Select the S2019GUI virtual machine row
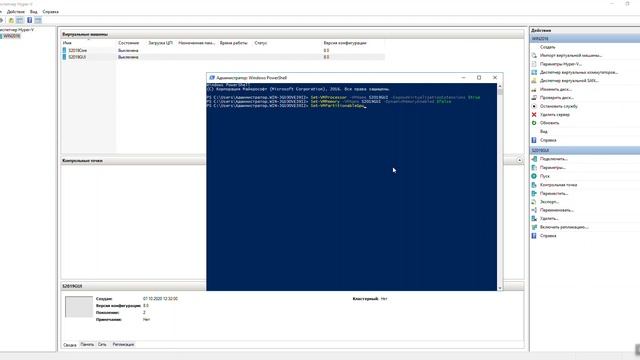Screen dimensions: 640x360 [223, 57]
